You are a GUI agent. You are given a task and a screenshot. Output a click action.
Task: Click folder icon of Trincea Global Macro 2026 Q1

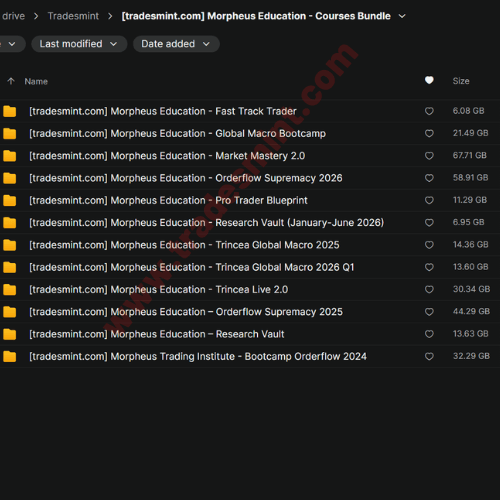(10, 267)
